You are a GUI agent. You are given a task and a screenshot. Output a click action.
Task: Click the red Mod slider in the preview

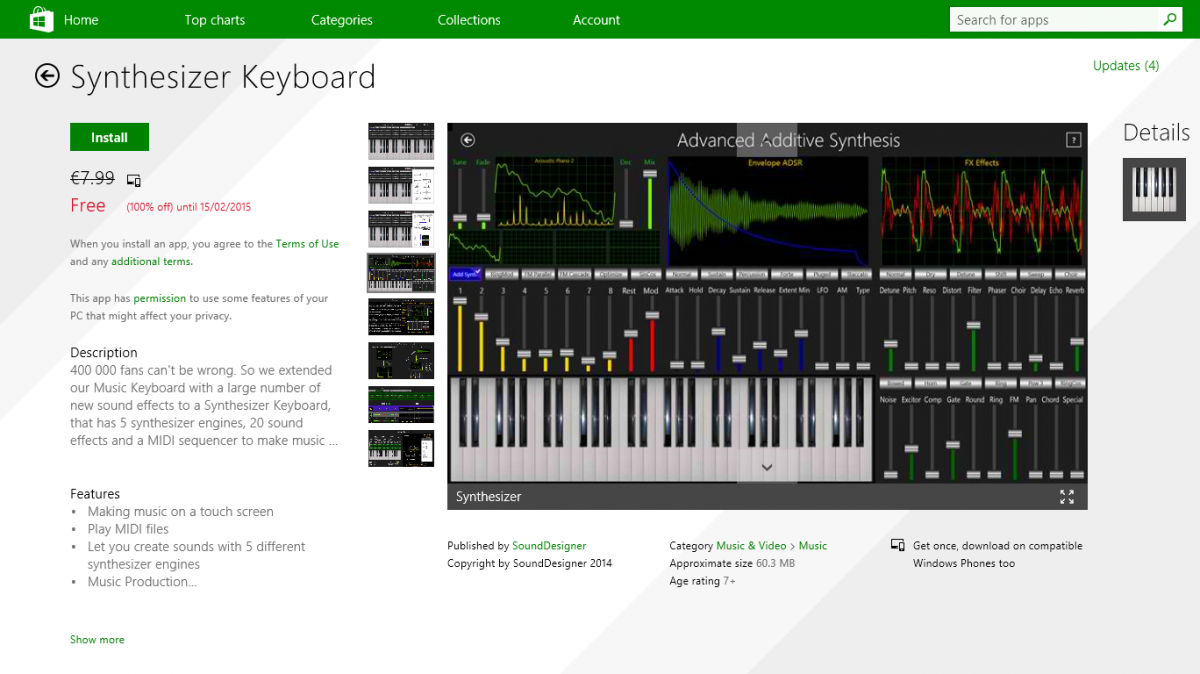tap(652, 335)
